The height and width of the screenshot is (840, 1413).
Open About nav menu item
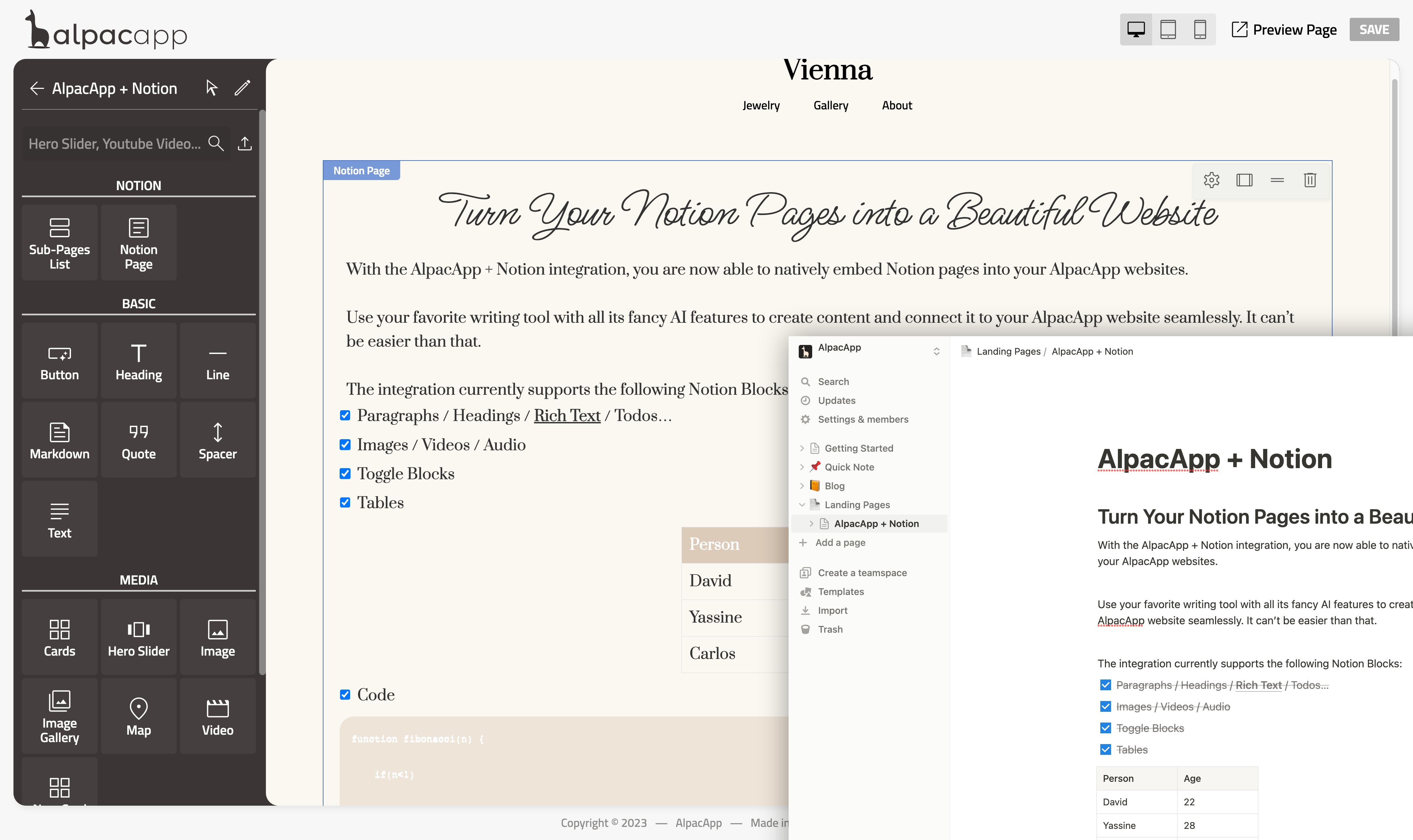(x=897, y=105)
